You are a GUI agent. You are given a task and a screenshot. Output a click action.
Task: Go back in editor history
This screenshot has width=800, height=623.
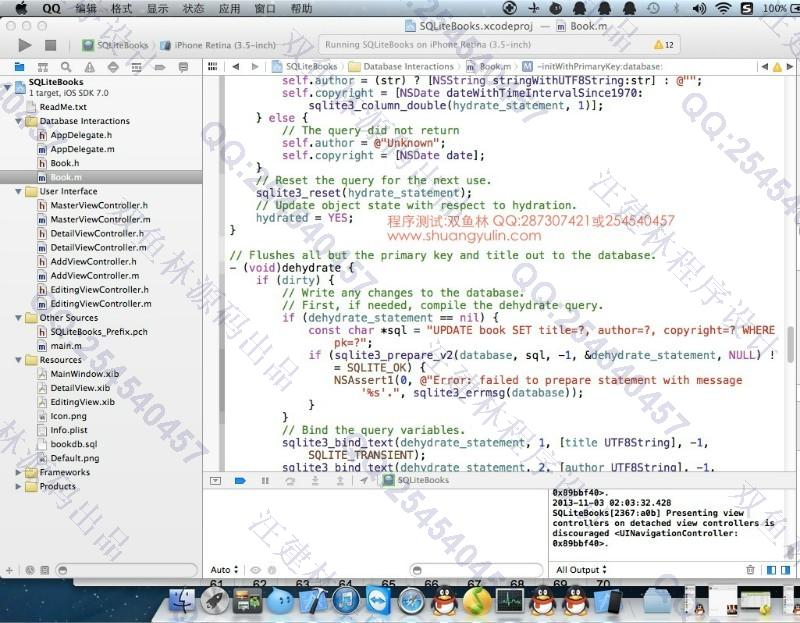pos(236,66)
